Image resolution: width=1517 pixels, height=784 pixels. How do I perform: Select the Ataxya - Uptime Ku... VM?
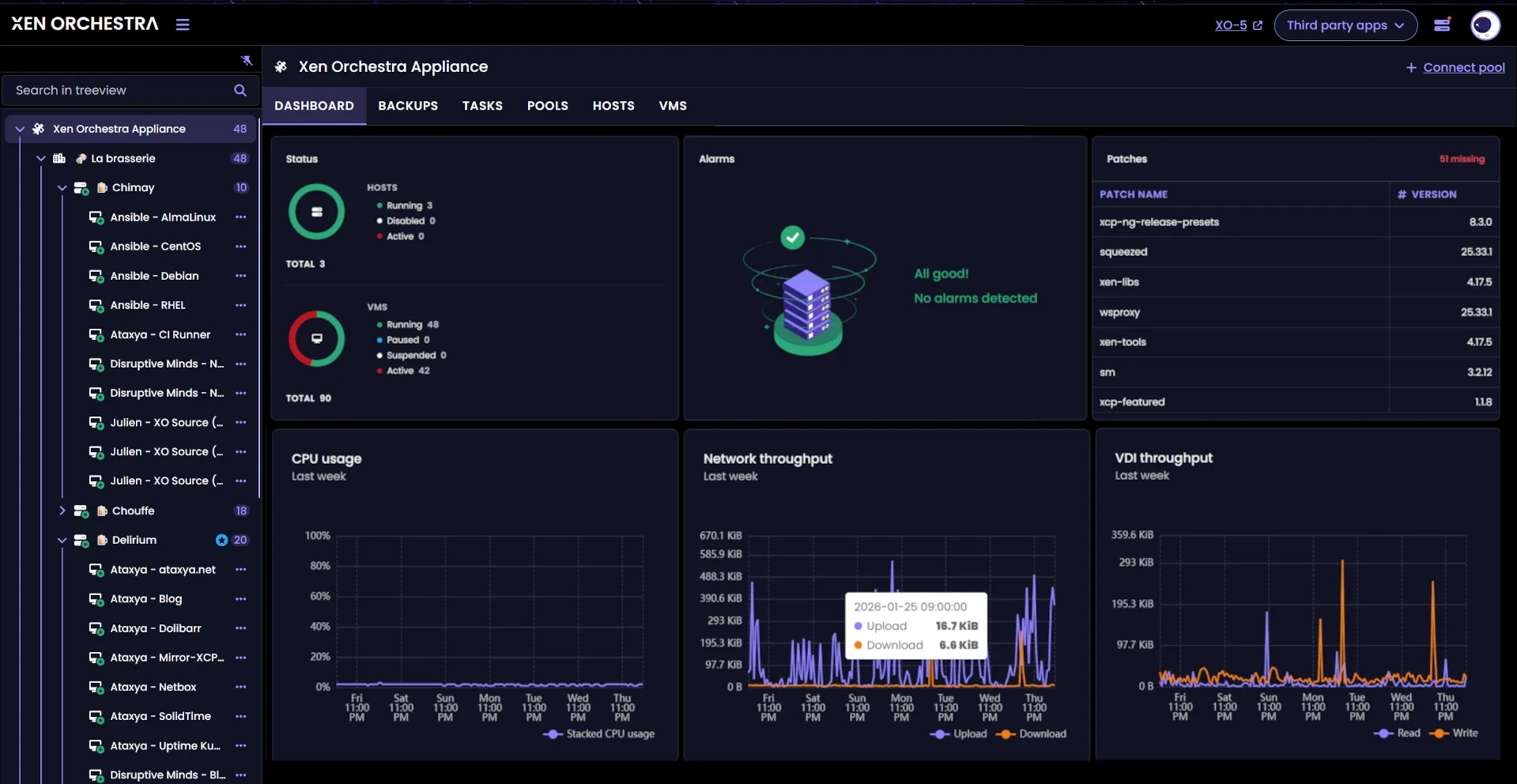tap(164, 746)
